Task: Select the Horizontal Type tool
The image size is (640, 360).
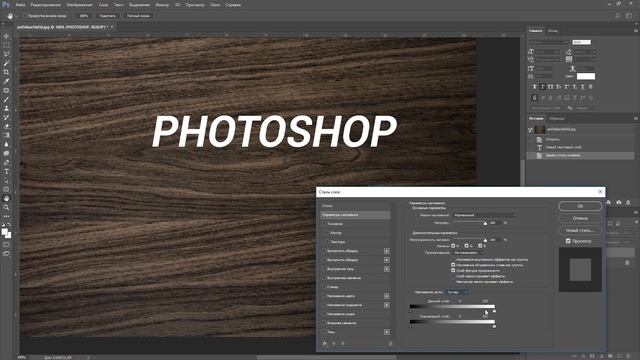Action: coord(6,171)
